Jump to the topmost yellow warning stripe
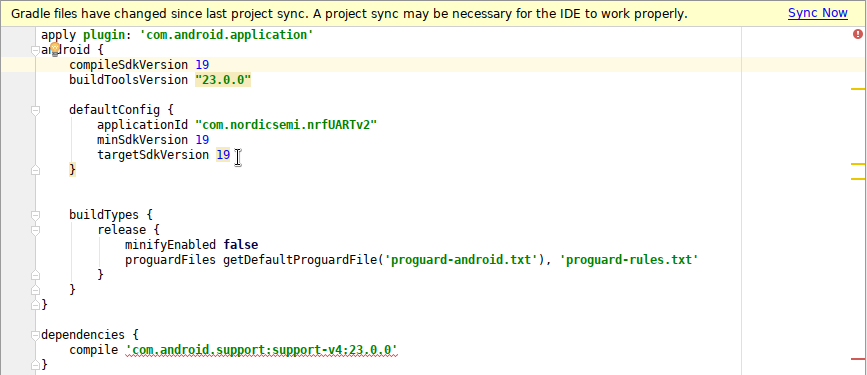 pos(858,88)
